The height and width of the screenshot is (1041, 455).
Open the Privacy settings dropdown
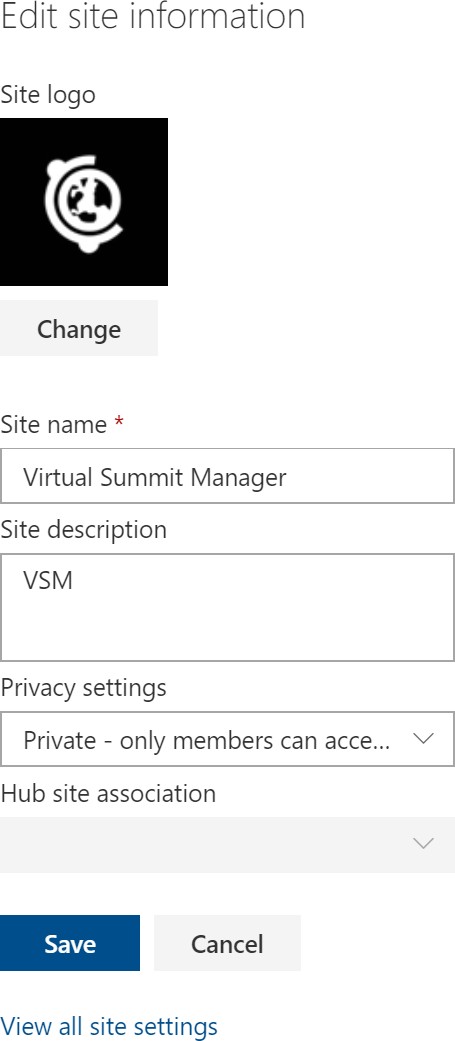point(227,739)
